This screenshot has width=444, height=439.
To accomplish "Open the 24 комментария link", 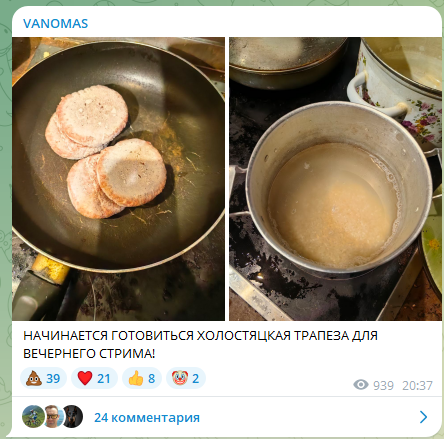I will [147, 417].
